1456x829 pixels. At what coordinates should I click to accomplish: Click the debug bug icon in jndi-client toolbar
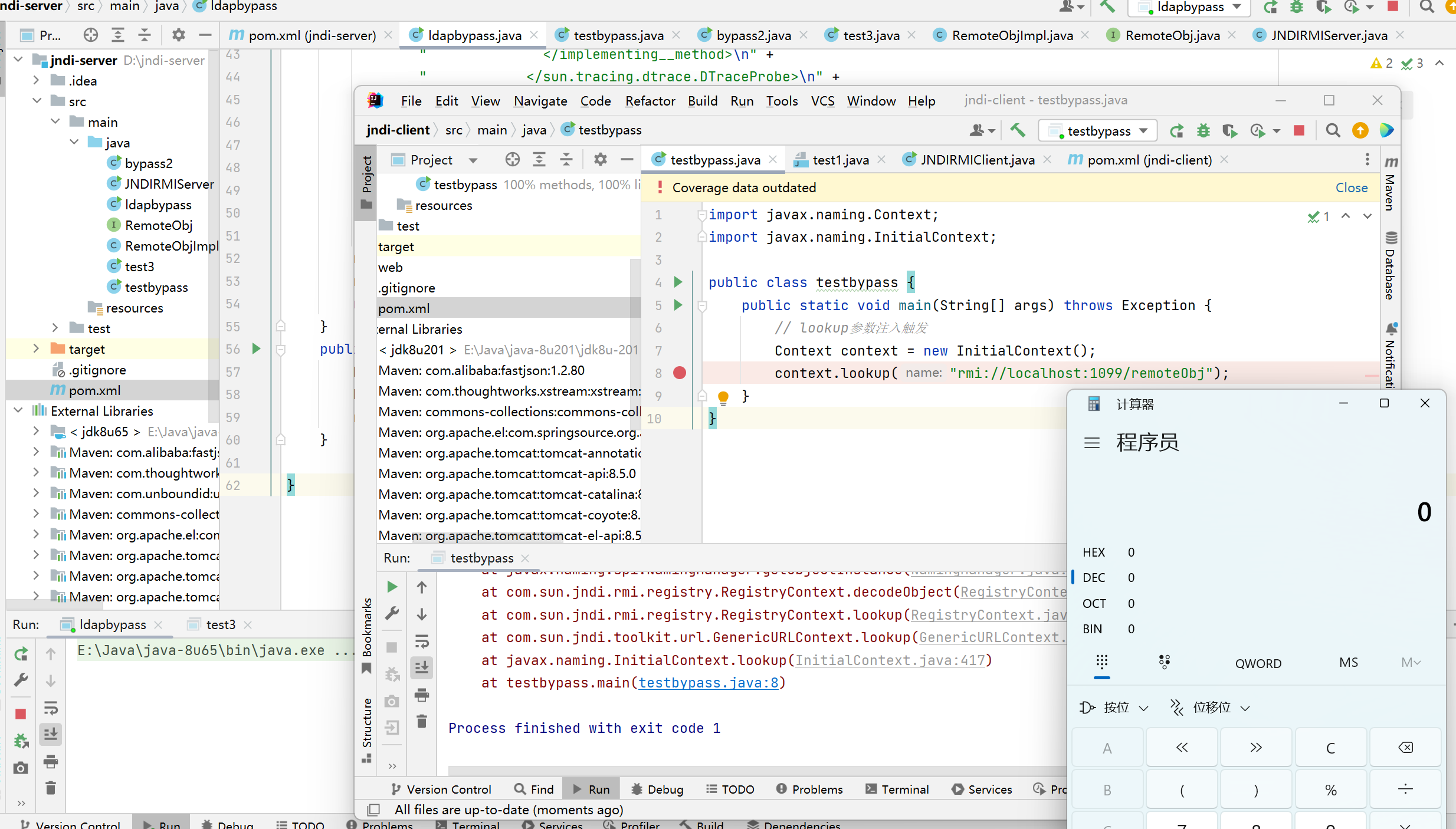click(1204, 130)
